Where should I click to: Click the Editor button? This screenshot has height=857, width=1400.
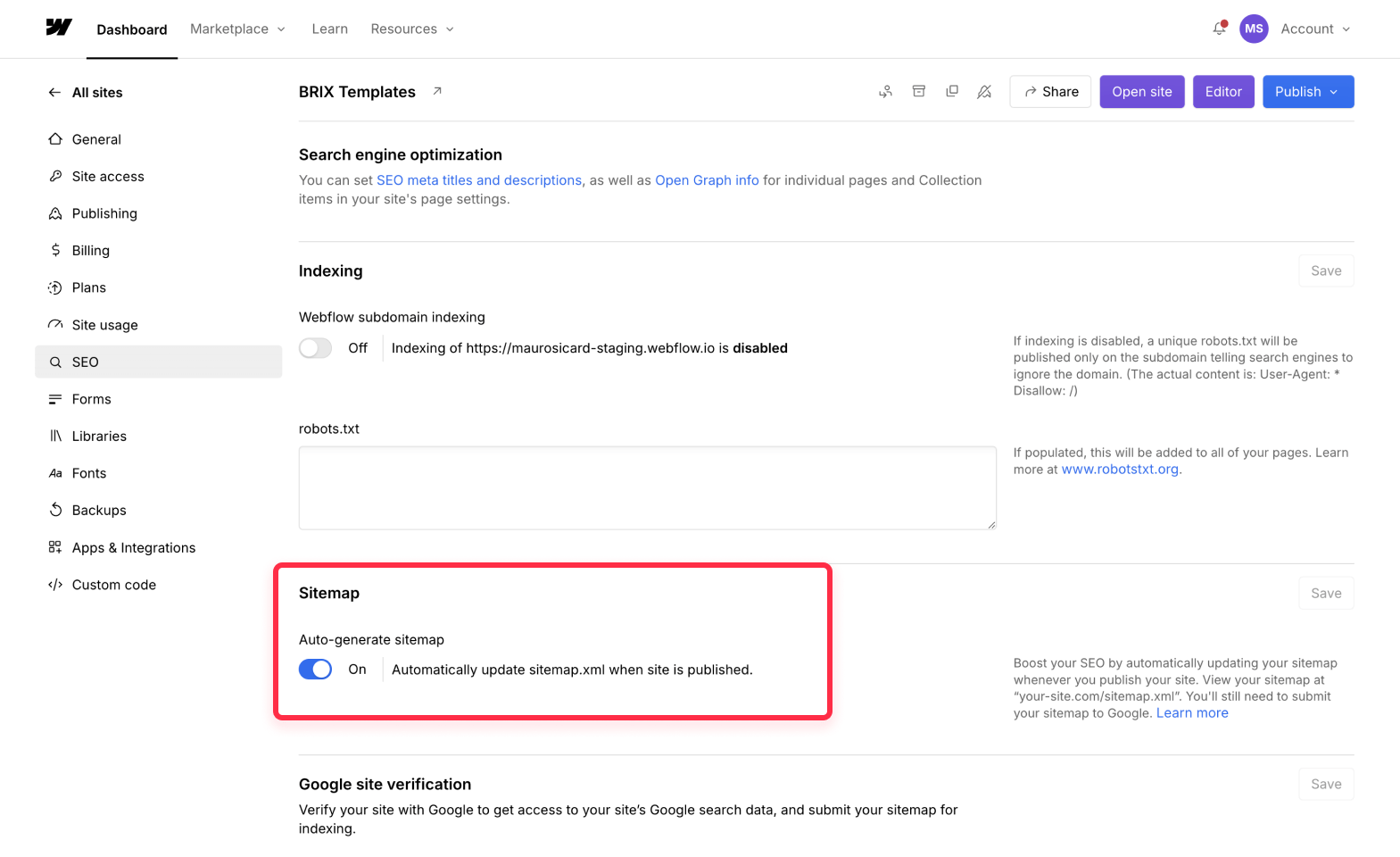tap(1223, 92)
